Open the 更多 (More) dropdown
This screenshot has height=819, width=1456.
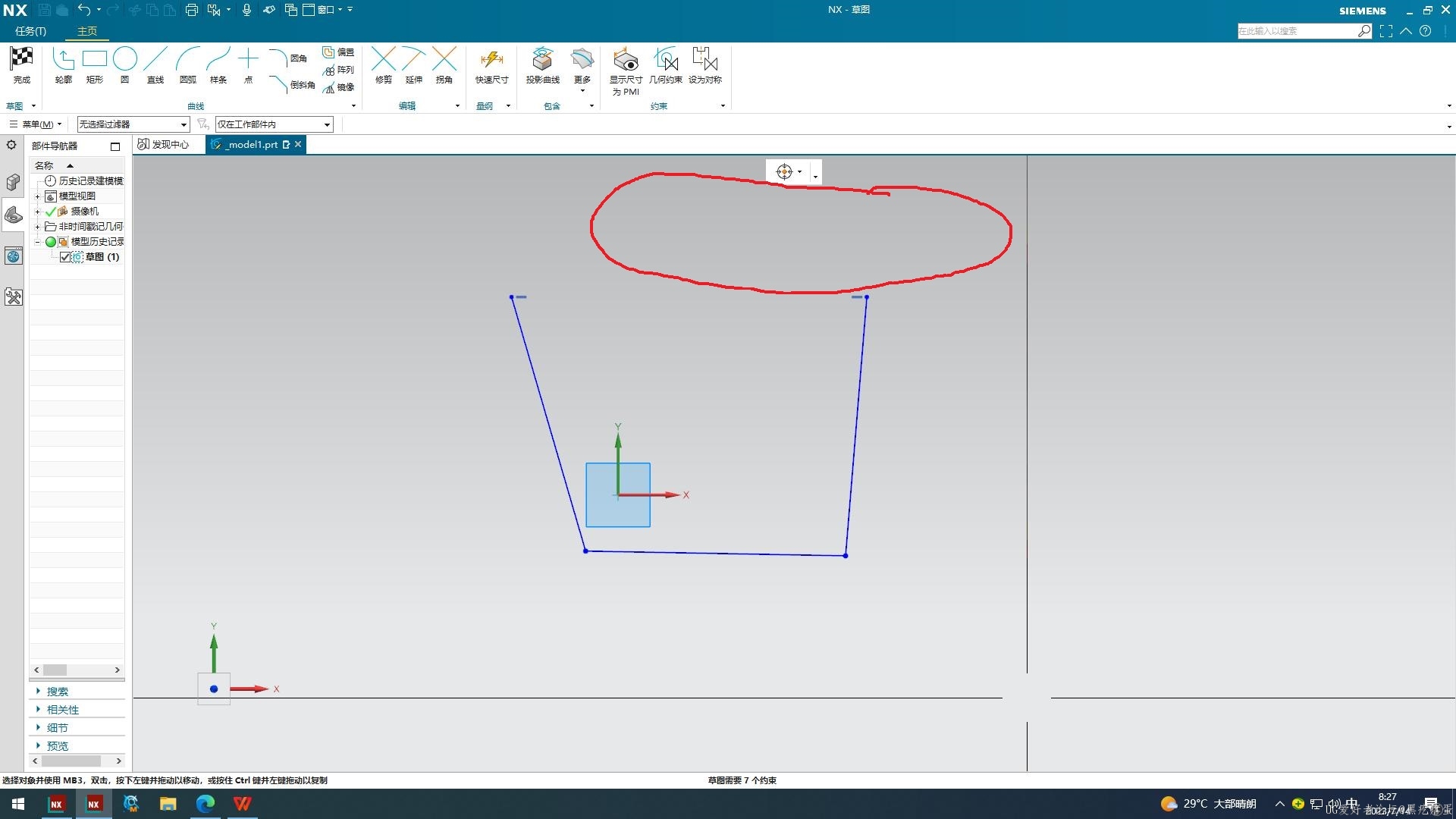[x=582, y=71]
